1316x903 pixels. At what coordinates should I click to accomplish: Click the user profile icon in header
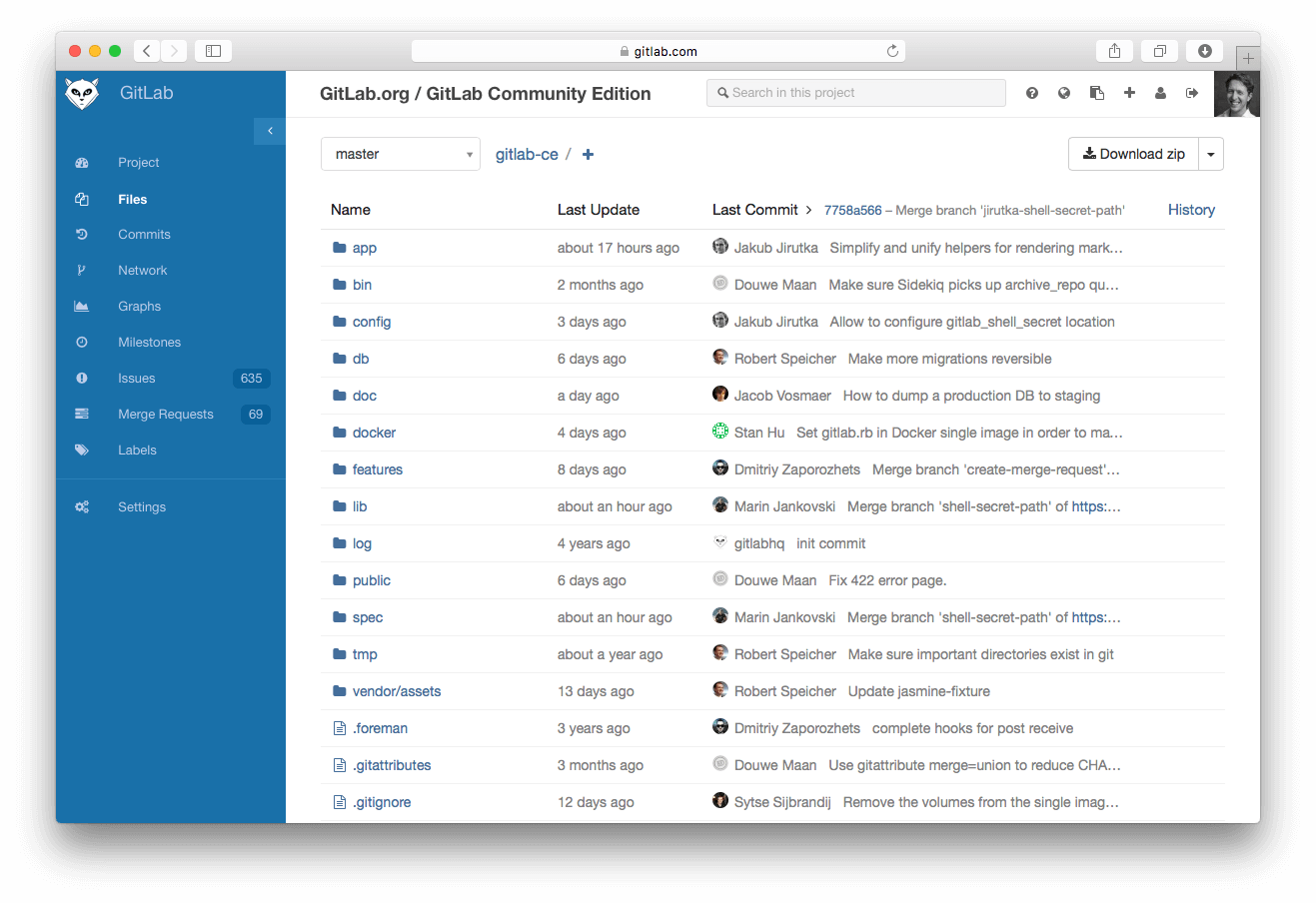pos(1160,93)
